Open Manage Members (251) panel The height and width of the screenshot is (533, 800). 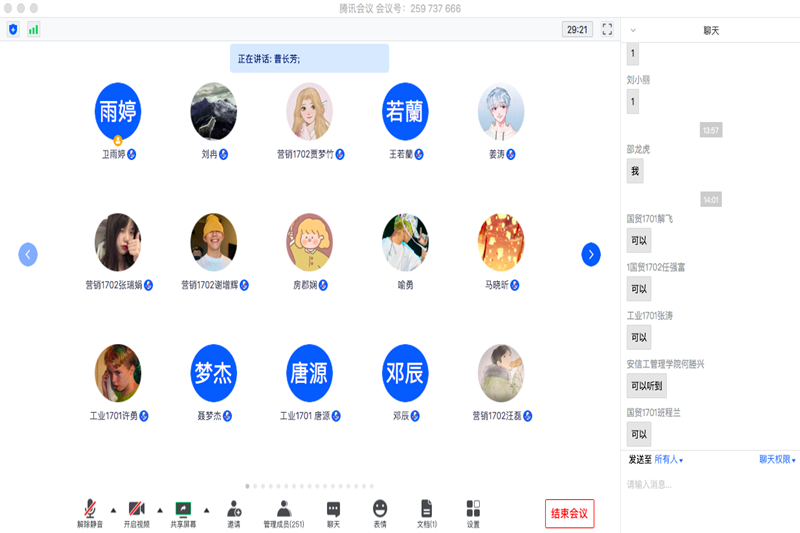tap(284, 510)
